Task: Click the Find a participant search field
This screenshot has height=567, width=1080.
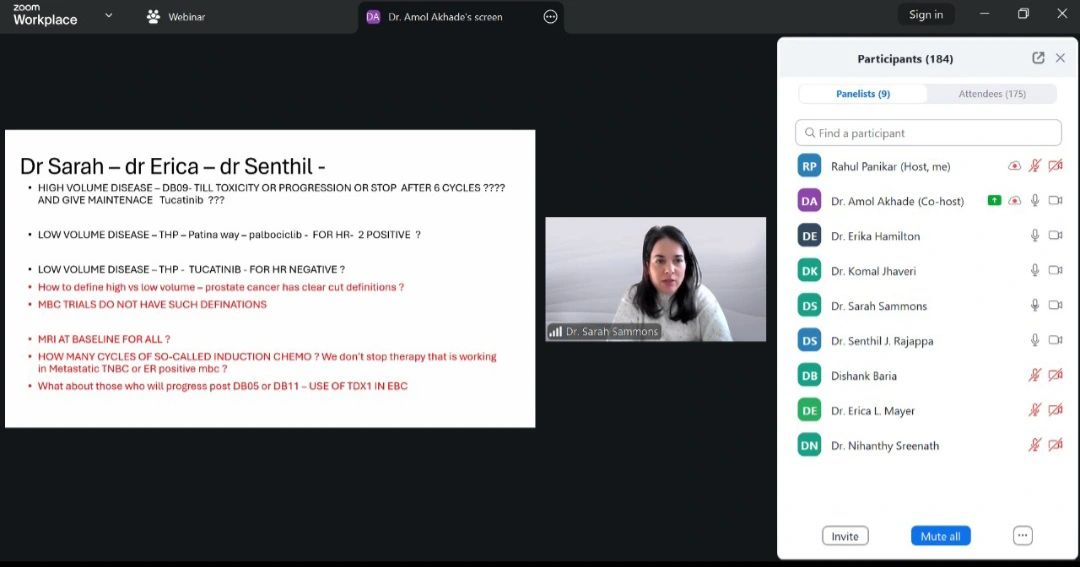Action: [x=928, y=133]
